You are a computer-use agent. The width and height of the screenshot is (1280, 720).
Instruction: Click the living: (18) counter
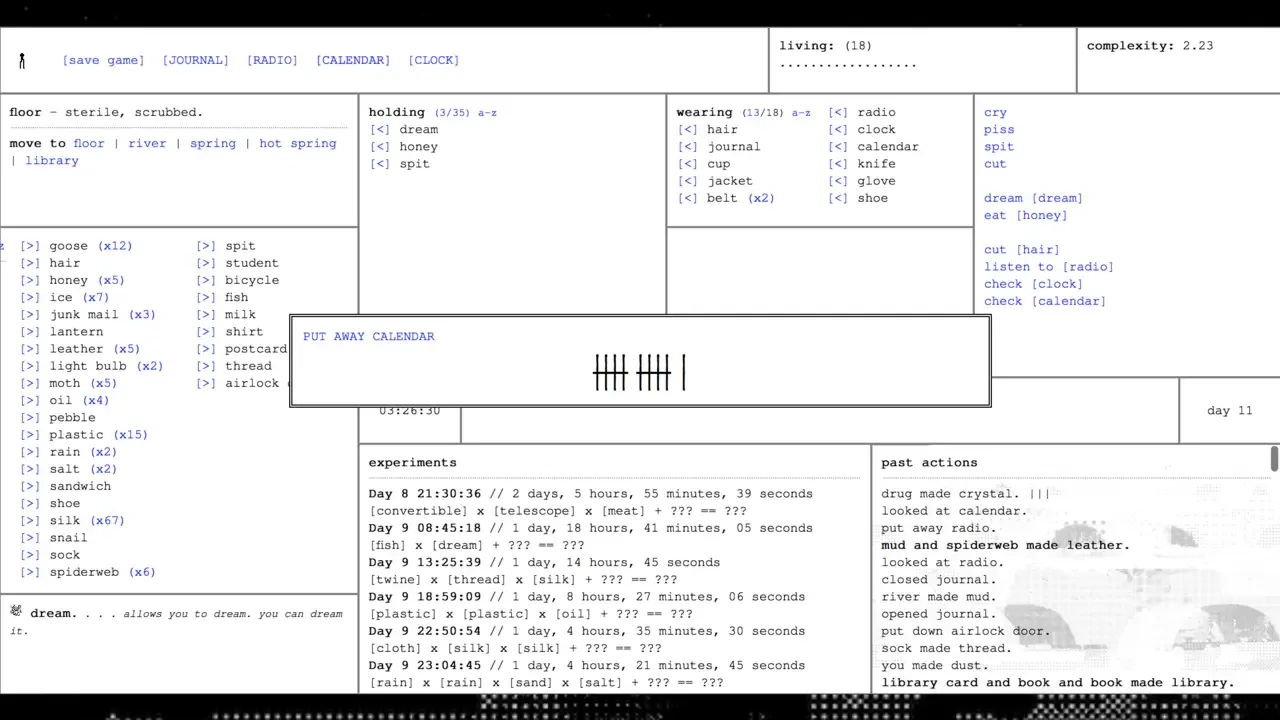[826, 46]
